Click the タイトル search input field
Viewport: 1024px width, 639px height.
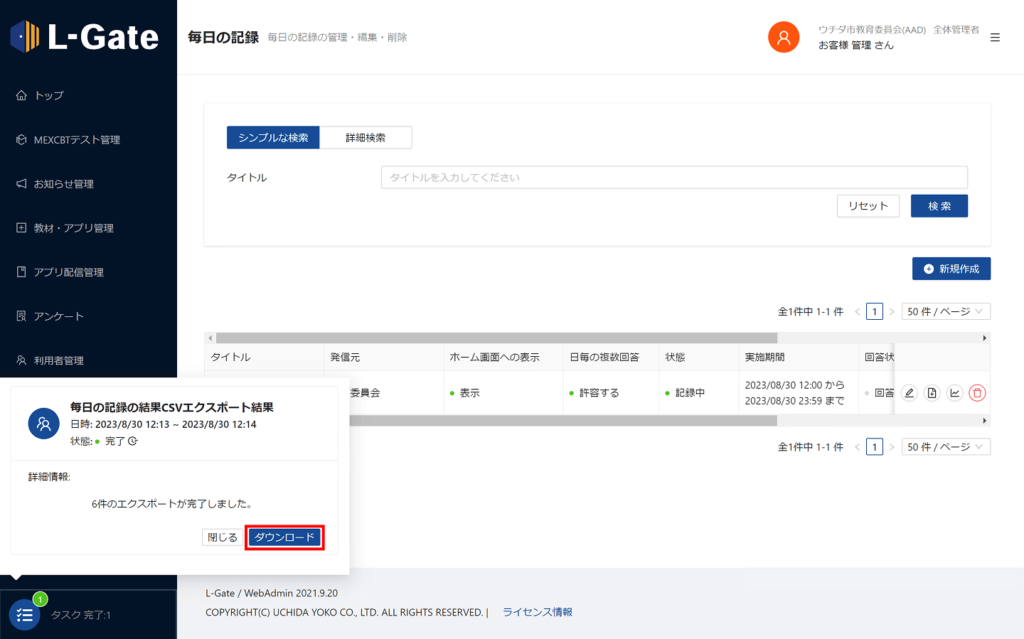coord(673,178)
